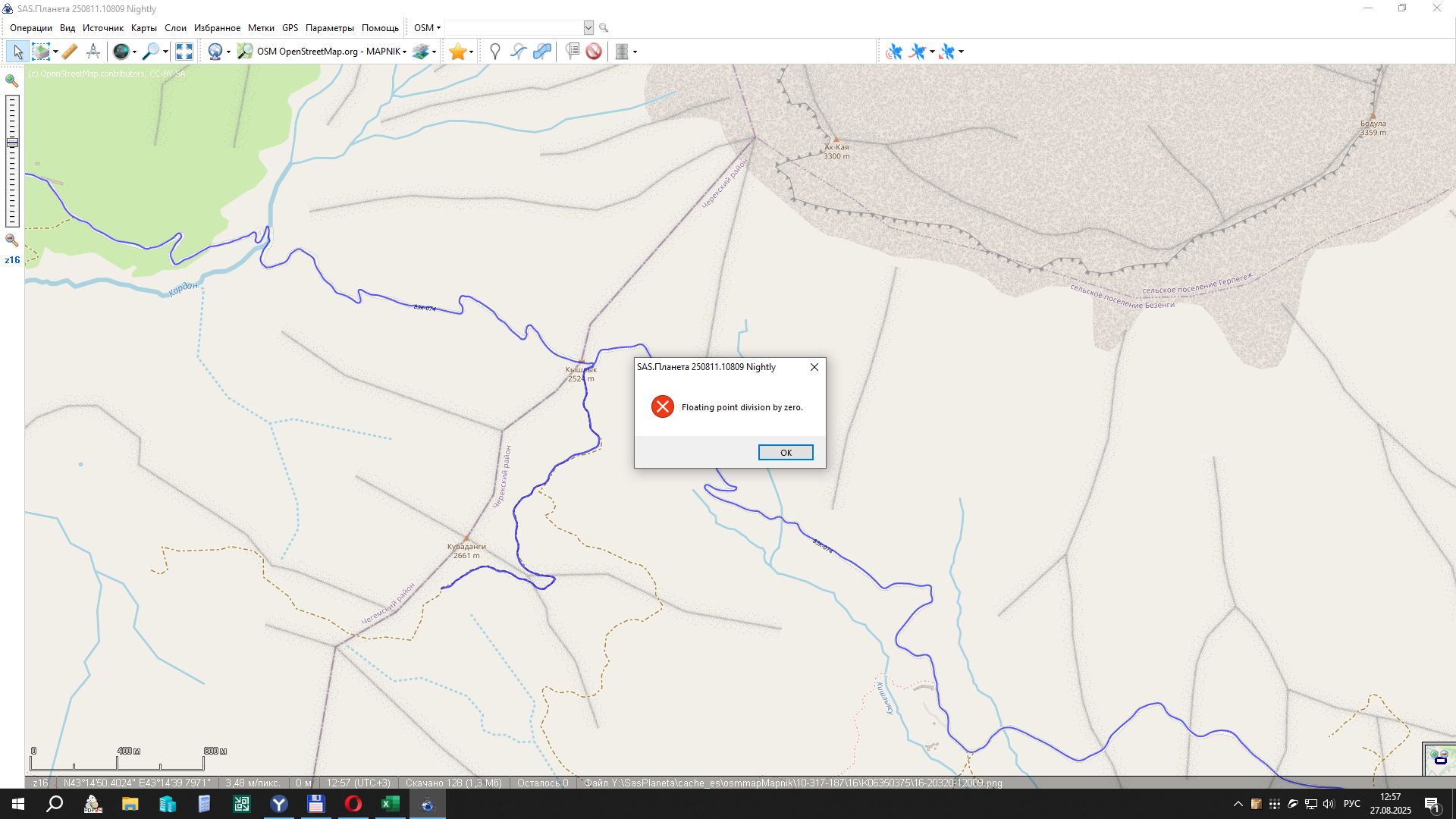Close the division by zero dialog
The image size is (1456, 819).
click(814, 367)
